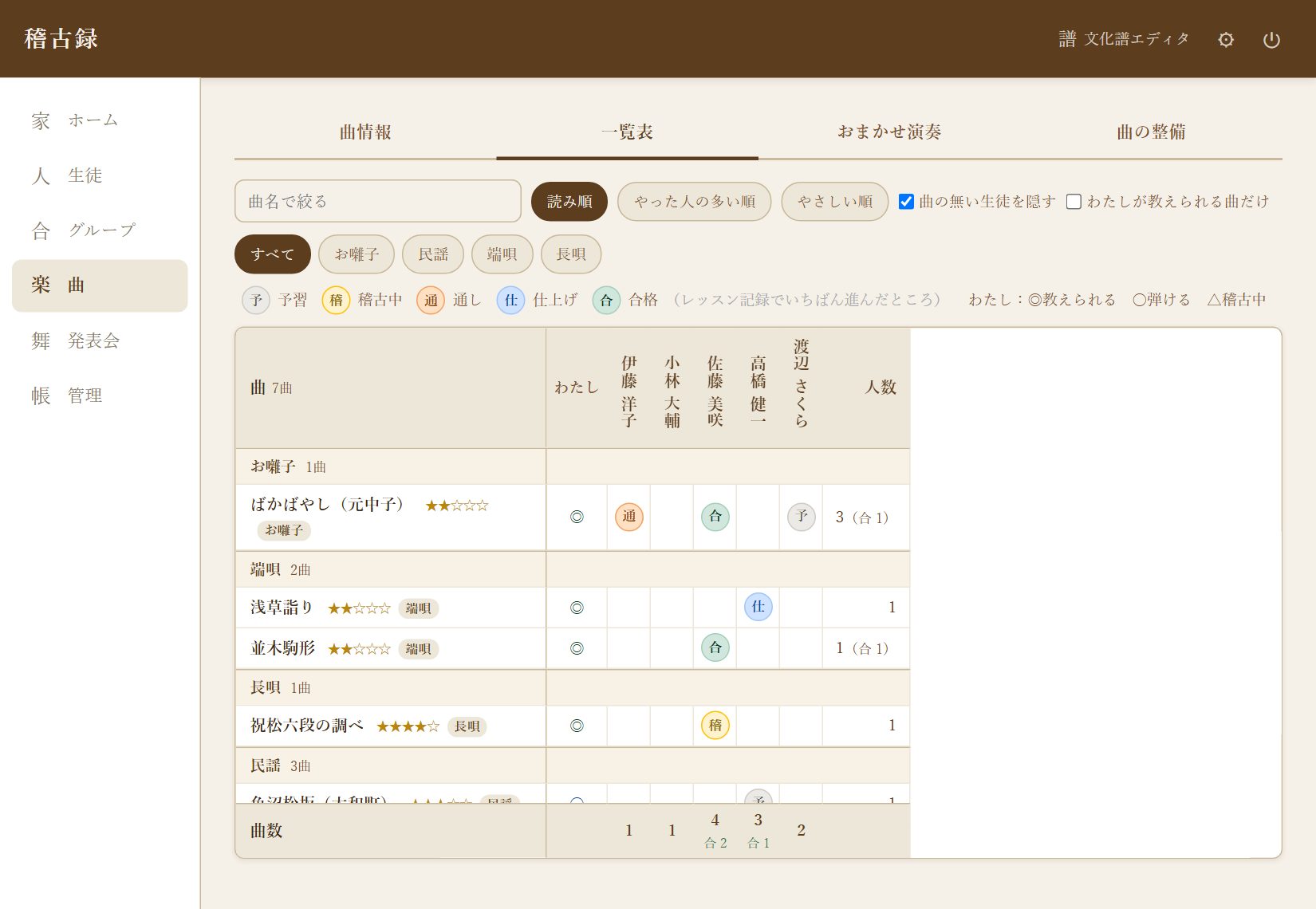Viewport: 1316px width, 909px height.
Task: Open settings gear icon in header
Action: click(x=1226, y=39)
